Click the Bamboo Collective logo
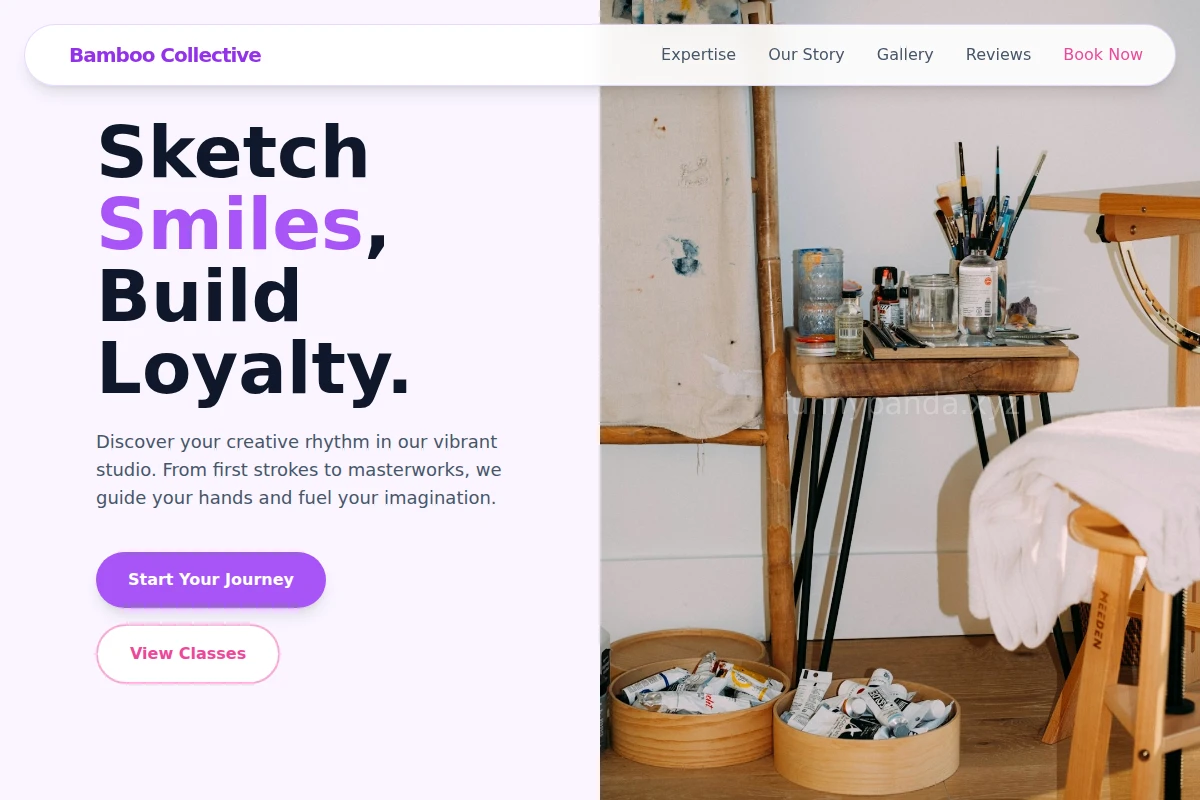1200x800 pixels. point(165,55)
